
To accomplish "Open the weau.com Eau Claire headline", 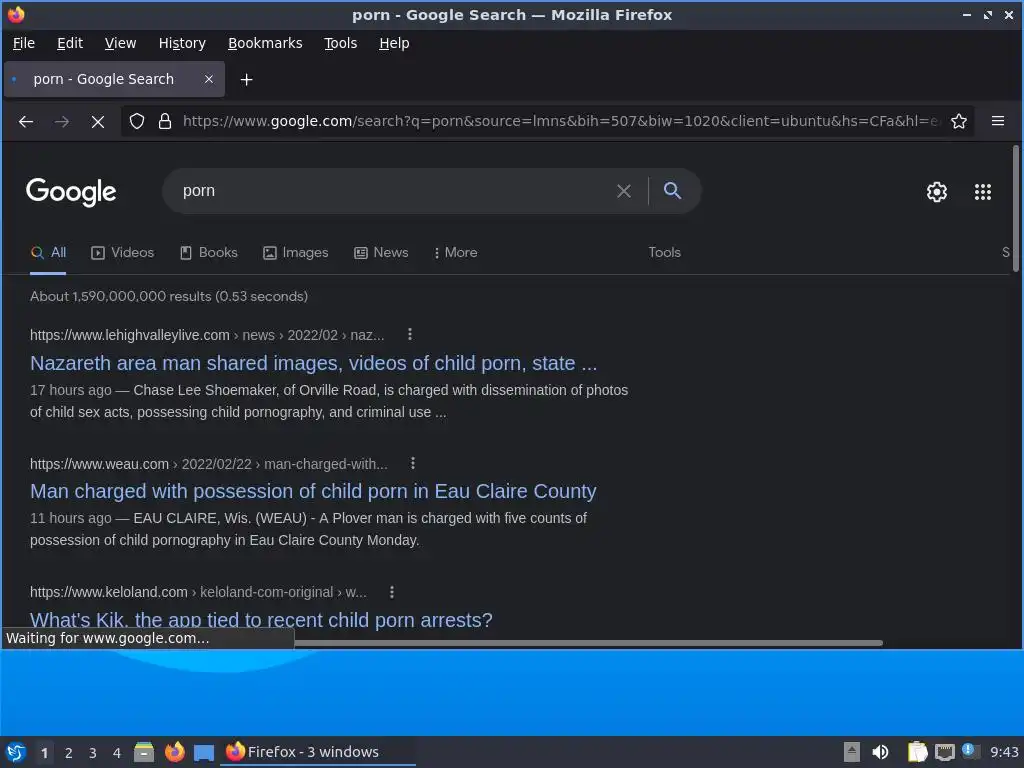I will (313, 491).
